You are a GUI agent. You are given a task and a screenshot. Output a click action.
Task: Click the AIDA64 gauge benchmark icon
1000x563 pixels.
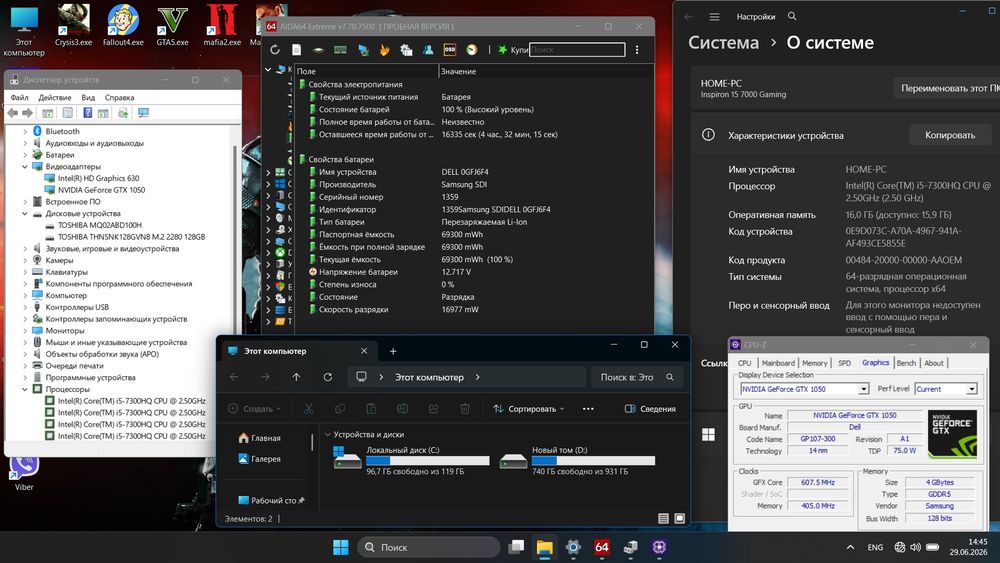(x=471, y=50)
